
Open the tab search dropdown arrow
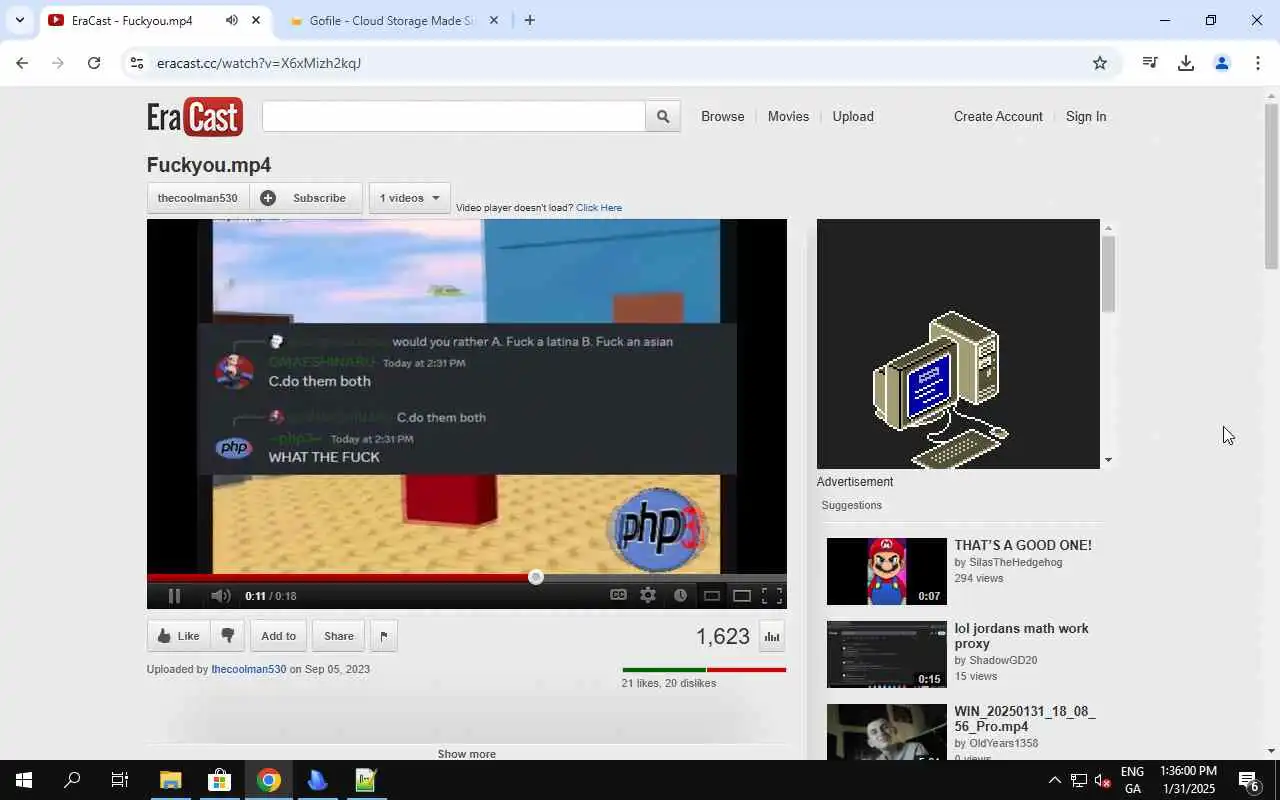(19, 20)
